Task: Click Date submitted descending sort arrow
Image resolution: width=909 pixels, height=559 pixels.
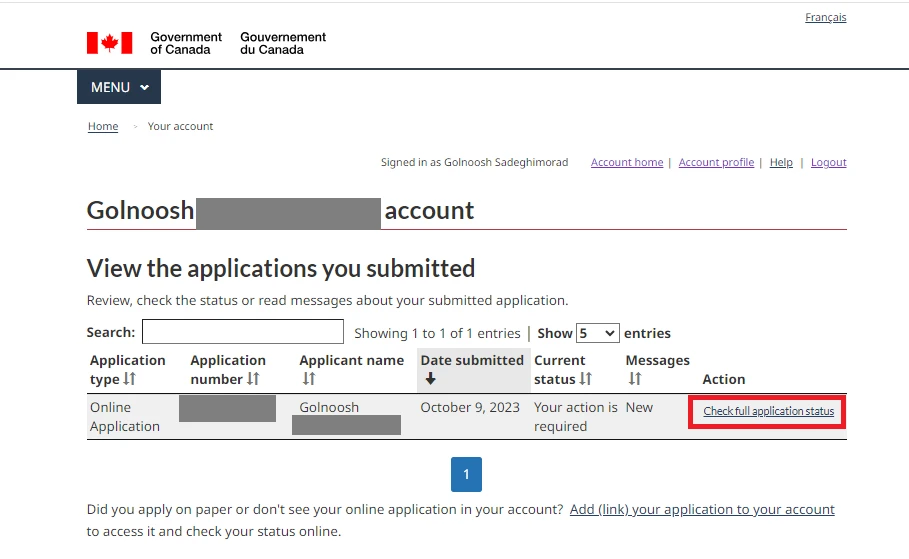Action: (430, 379)
